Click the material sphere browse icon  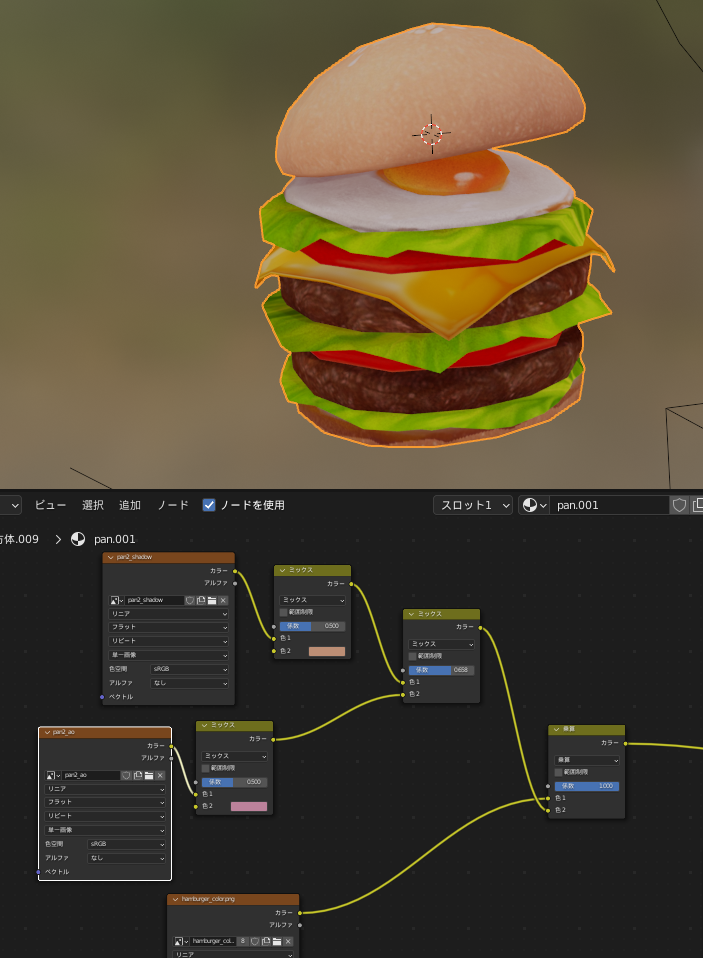point(534,505)
